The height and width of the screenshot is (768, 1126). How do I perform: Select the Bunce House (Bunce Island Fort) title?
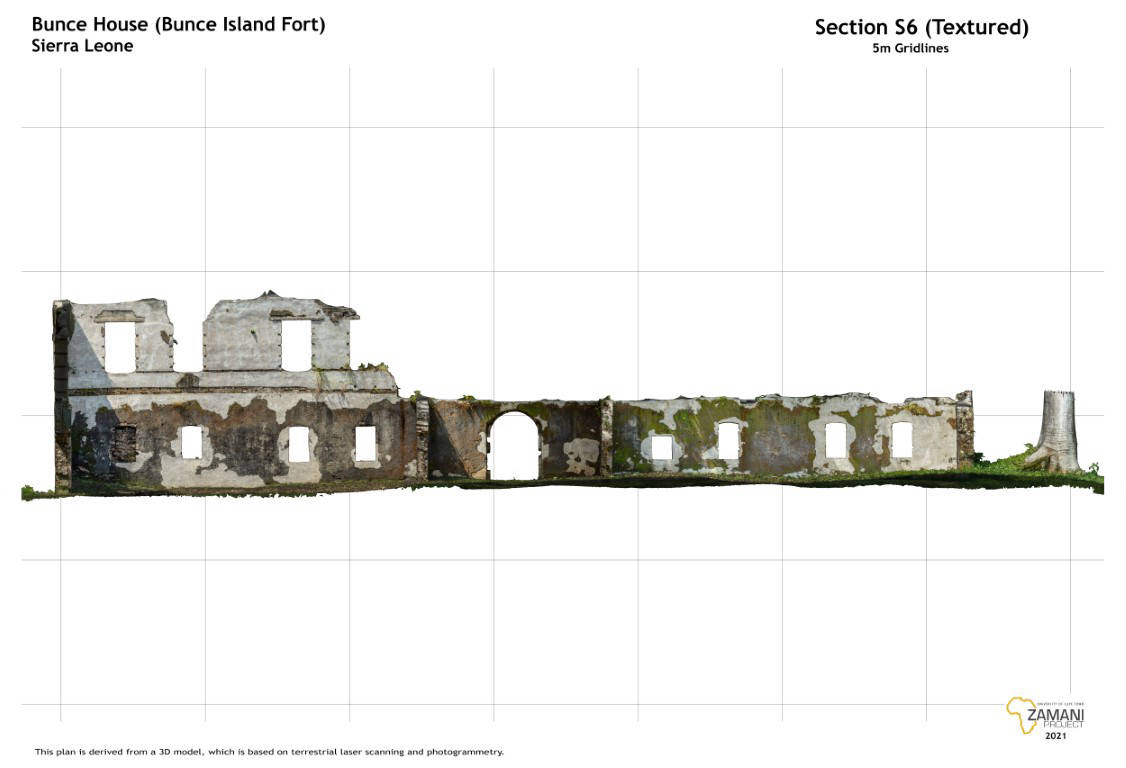(x=178, y=25)
